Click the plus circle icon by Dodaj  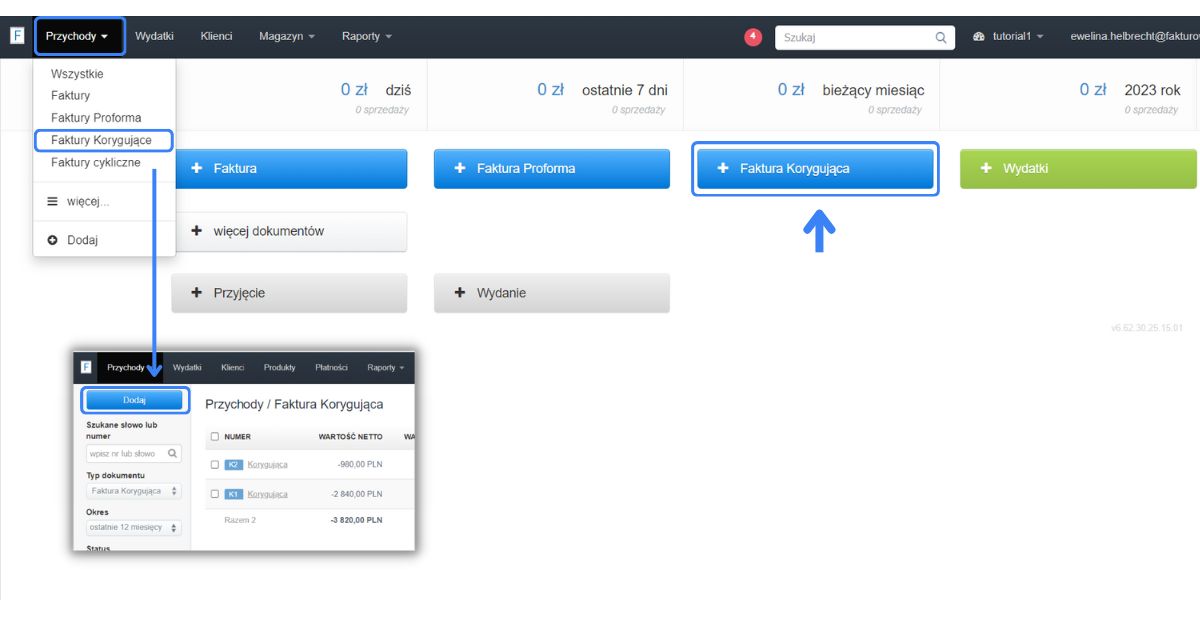53,240
